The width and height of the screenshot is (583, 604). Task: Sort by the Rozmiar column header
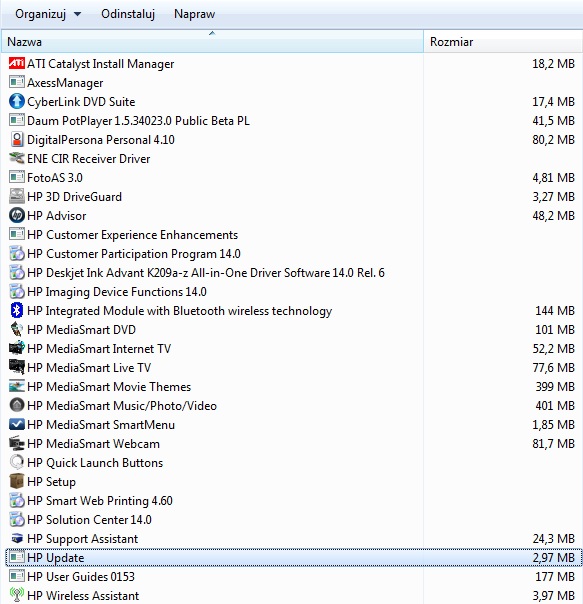(x=503, y=41)
